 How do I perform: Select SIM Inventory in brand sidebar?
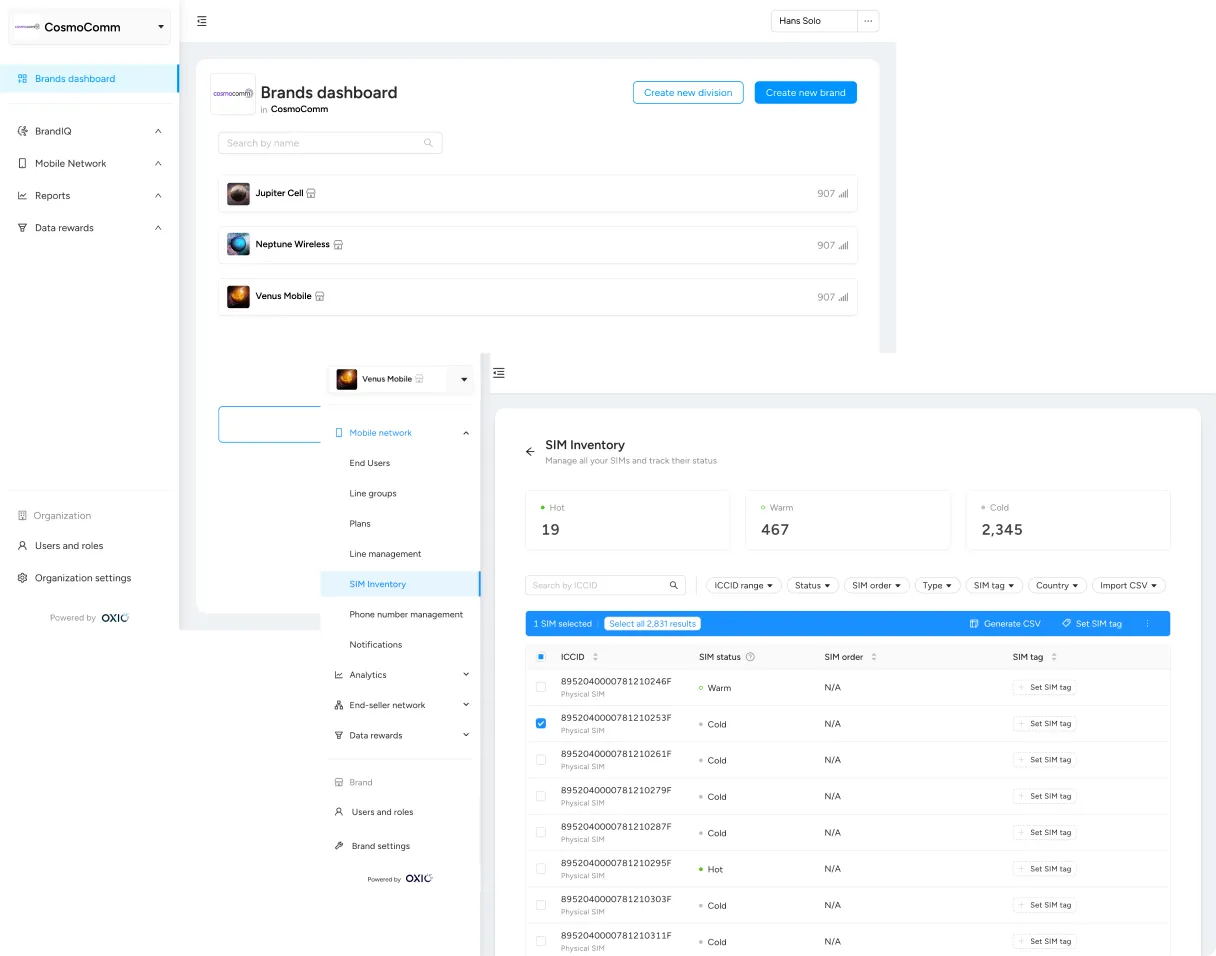(x=400, y=584)
